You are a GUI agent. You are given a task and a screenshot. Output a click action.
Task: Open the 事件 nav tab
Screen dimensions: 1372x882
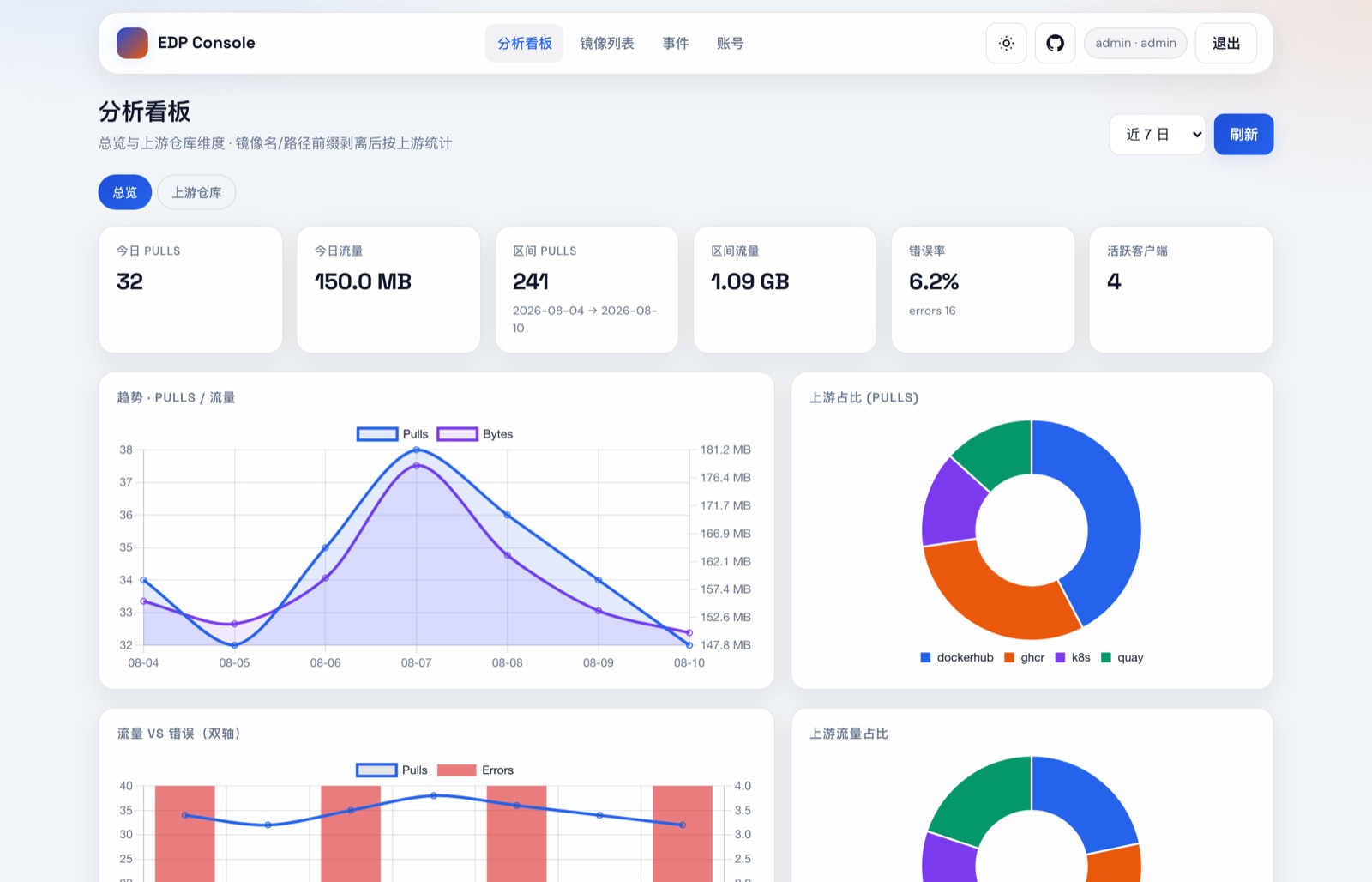[x=676, y=43]
